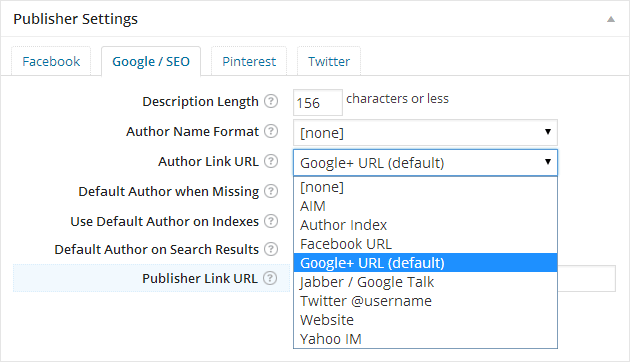The width and height of the screenshot is (630, 362).
Task: Choose AIM in the dropdown list
Action: point(425,206)
